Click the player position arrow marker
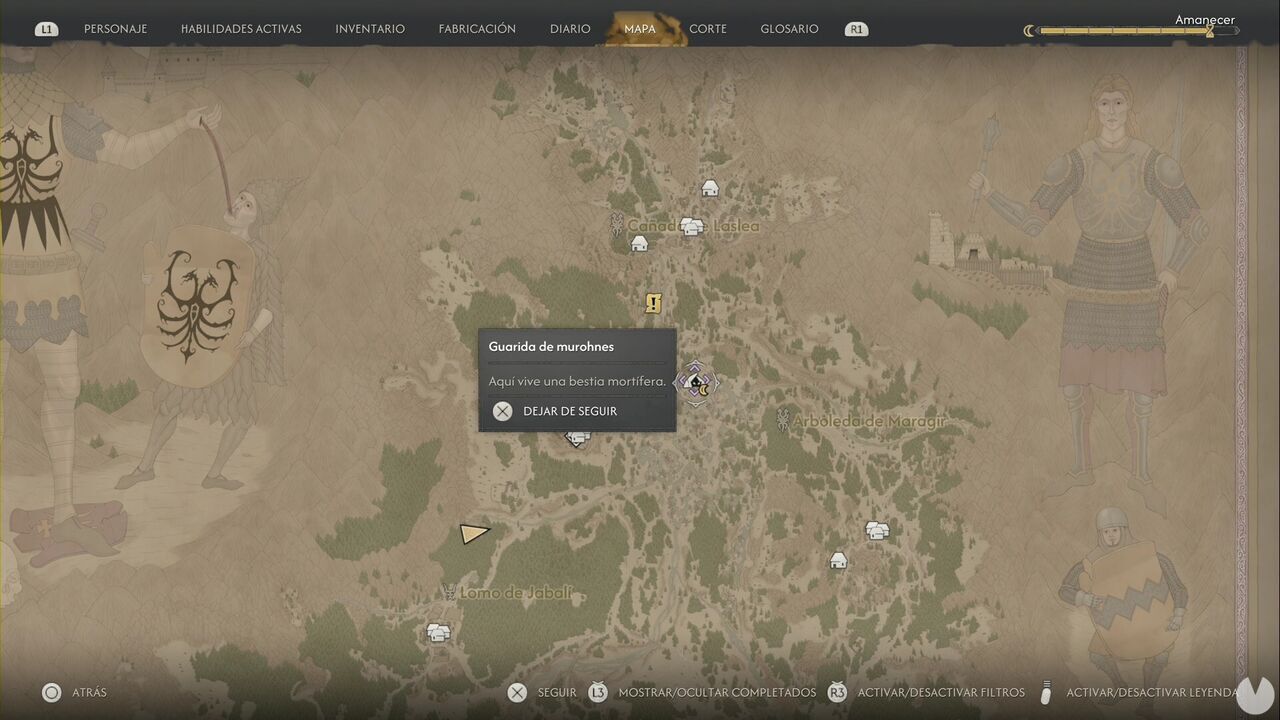1280x720 pixels. click(473, 533)
